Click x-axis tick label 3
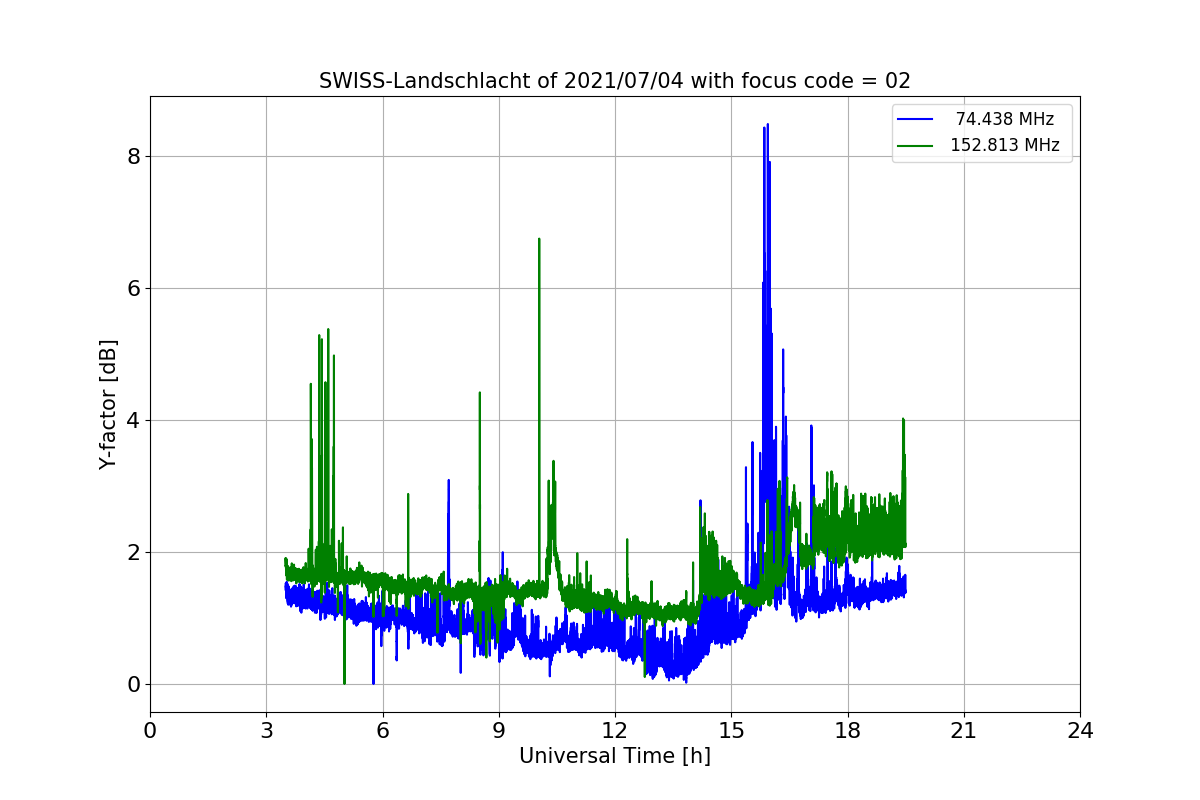1200x800 pixels. tap(266, 731)
